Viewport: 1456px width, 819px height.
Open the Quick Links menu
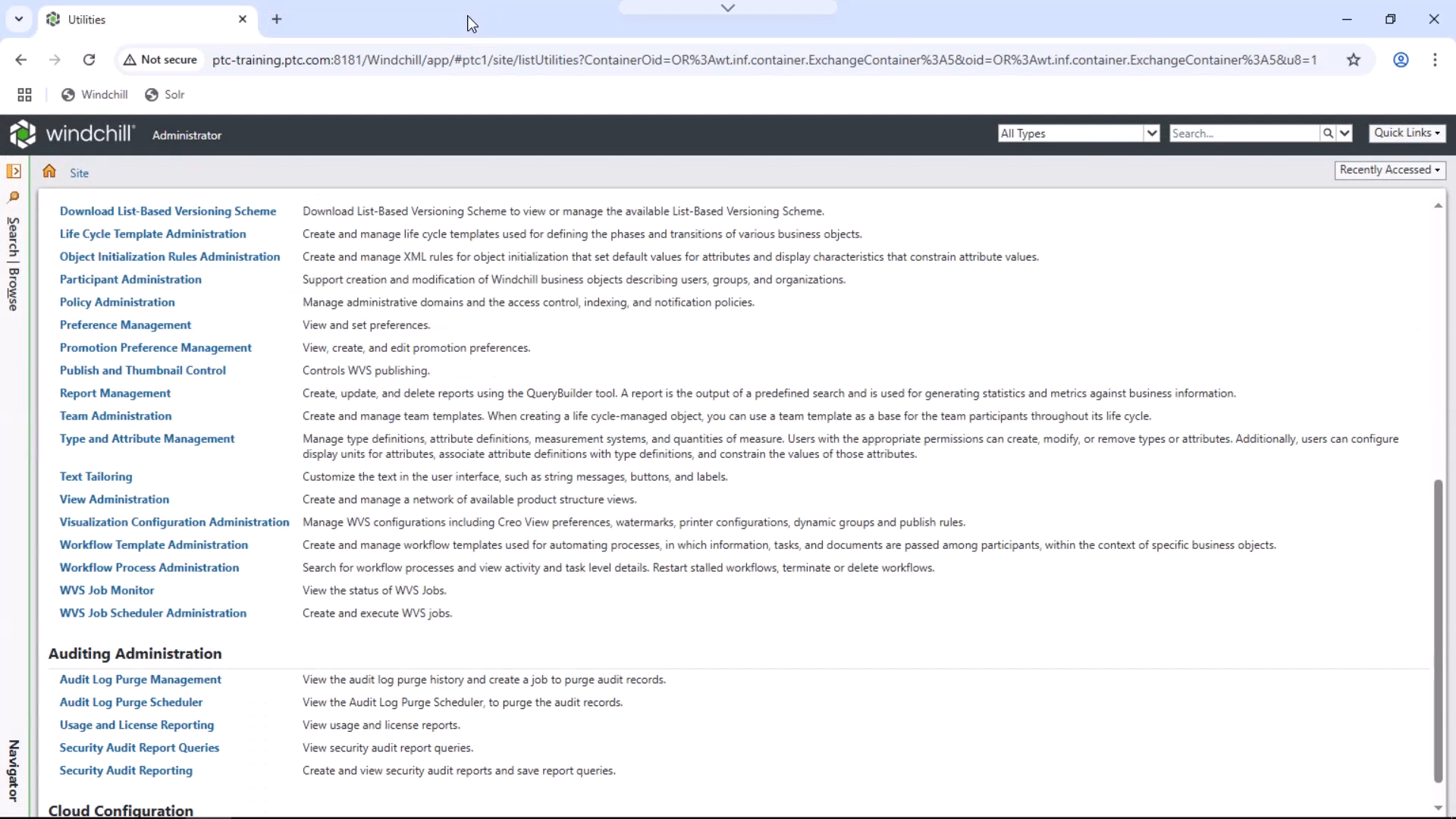click(x=1407, y=133)
